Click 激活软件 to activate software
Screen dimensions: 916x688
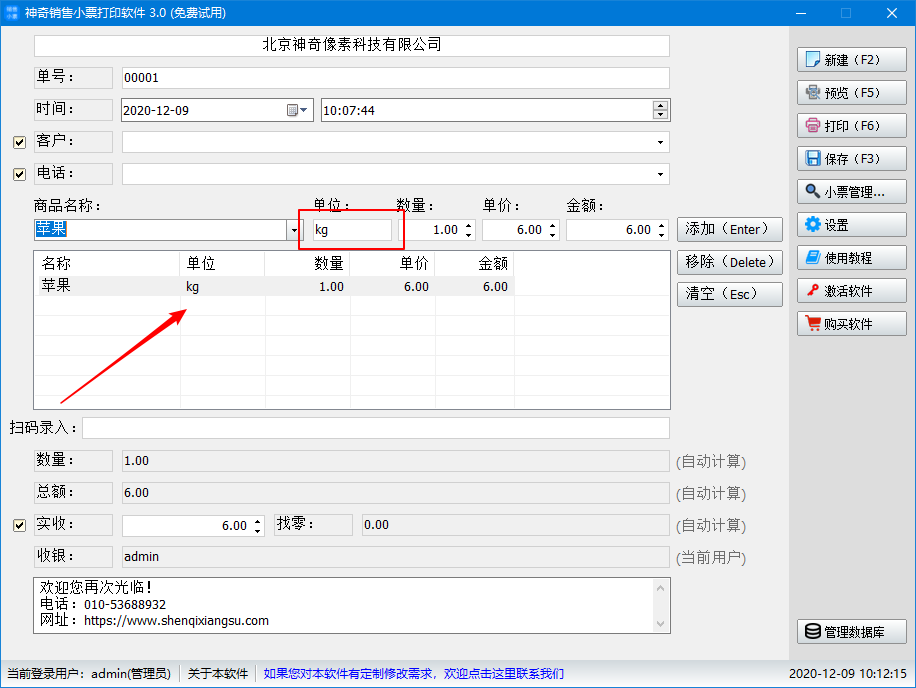tap(851, 291)
